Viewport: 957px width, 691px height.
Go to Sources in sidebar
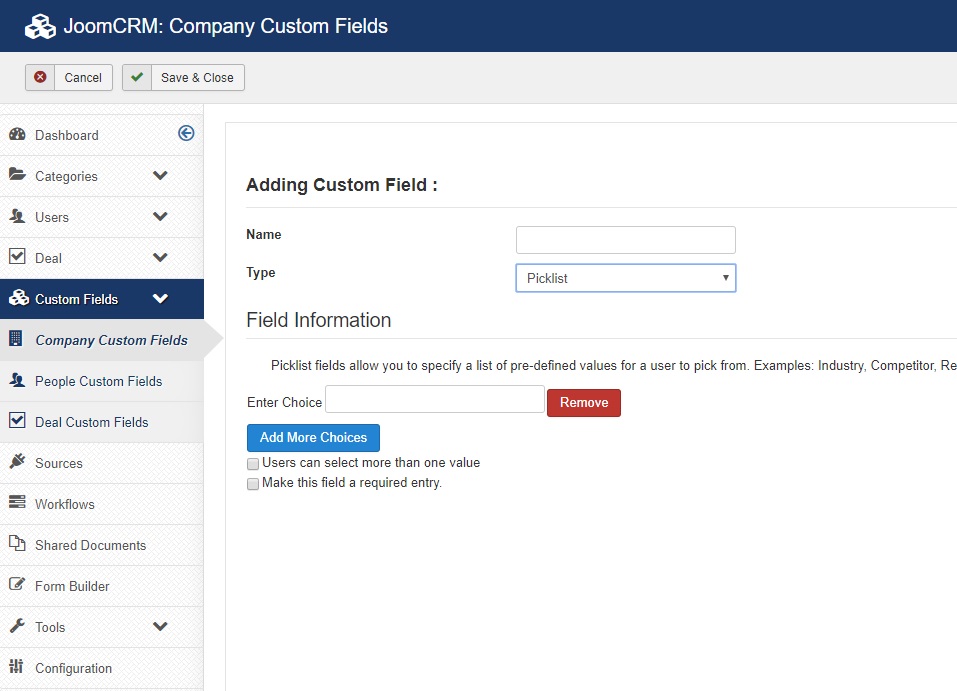click(x=101, y=463)
